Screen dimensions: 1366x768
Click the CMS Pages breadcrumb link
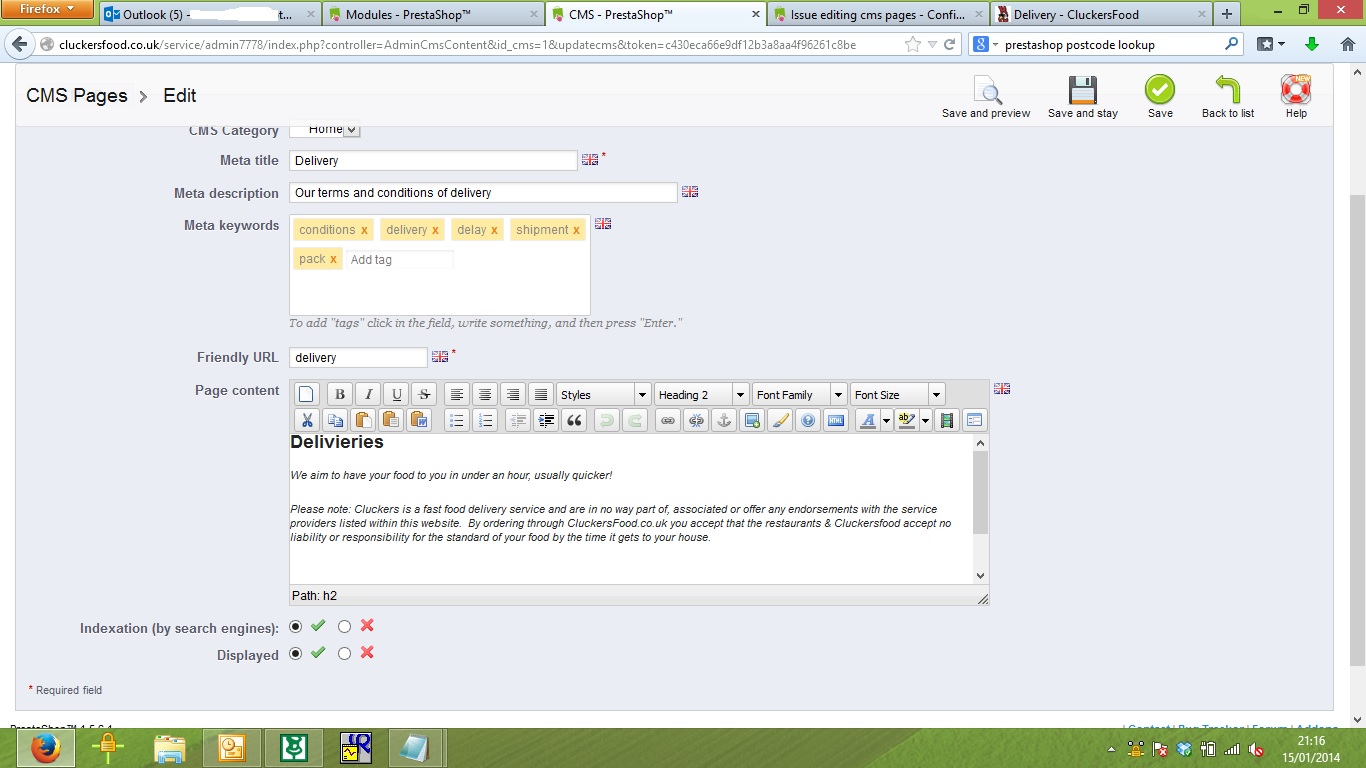coord(77,96)
